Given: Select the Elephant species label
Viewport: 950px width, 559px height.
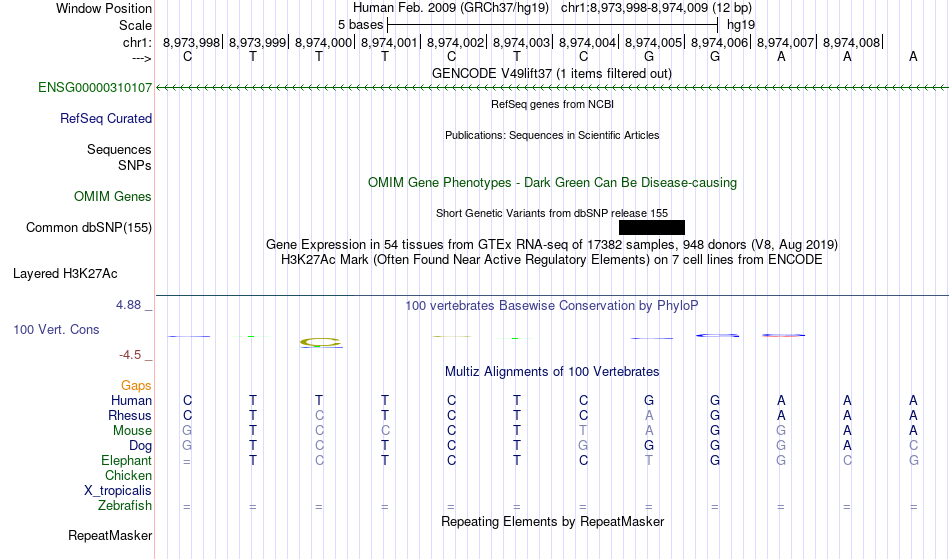Looking at the screenshot, I should [127, 461].
